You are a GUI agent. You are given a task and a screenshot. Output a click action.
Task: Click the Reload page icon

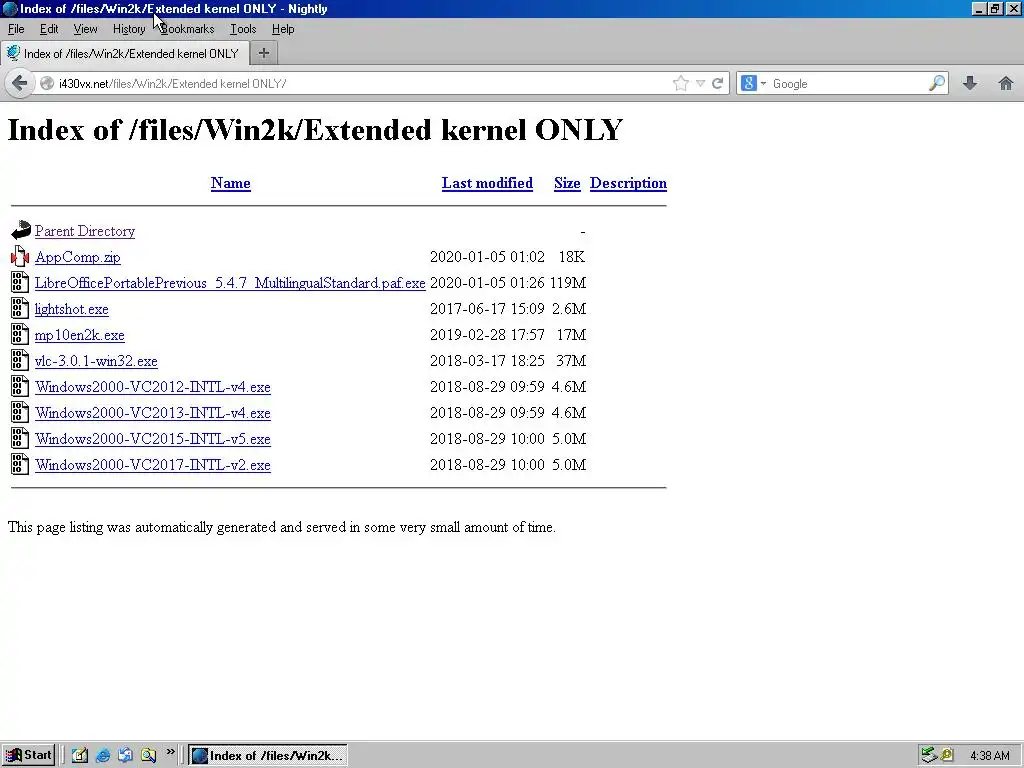pyautogui.click(x=718, y=84)
